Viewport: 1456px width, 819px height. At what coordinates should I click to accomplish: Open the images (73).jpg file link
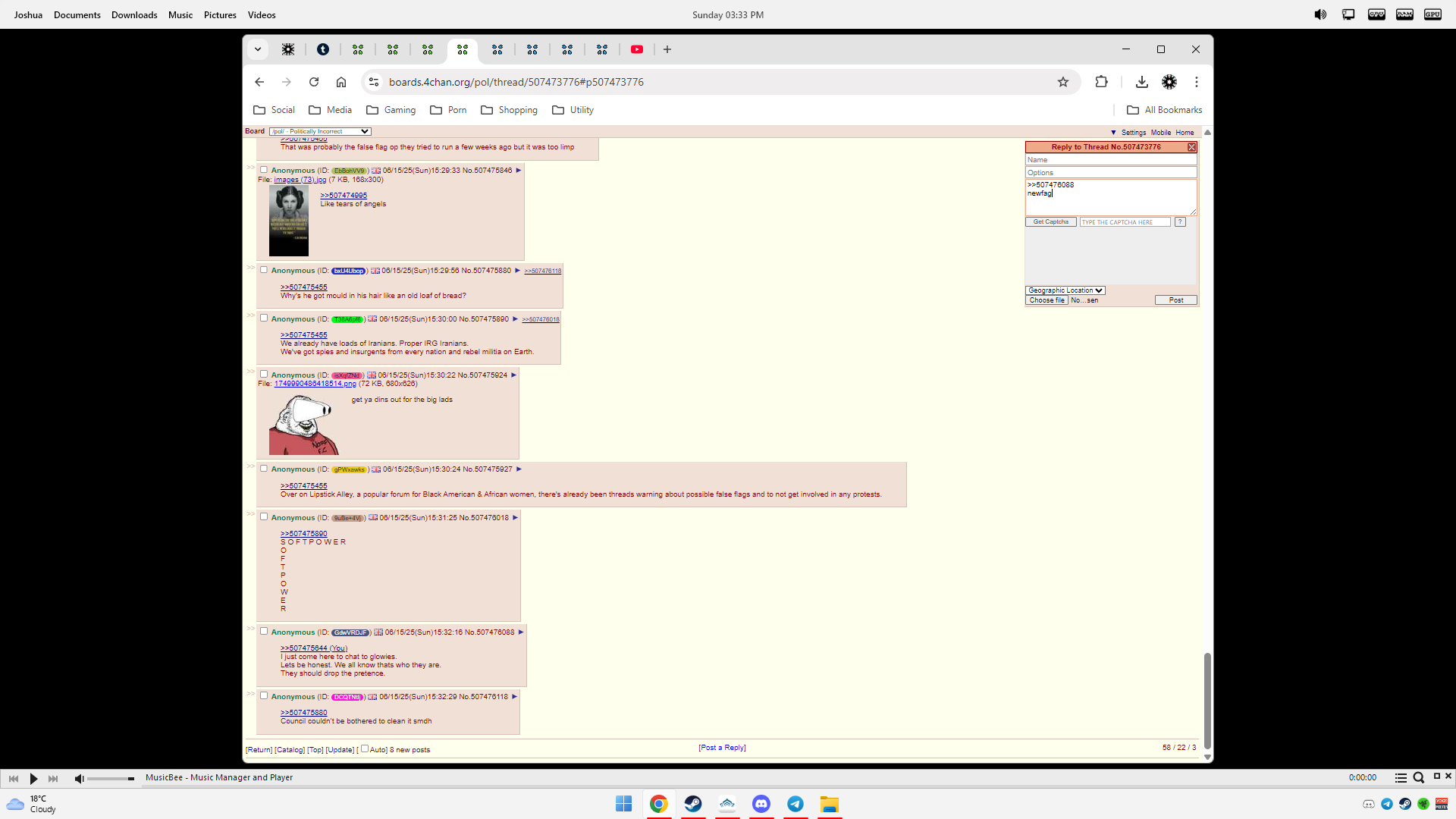(x=300, y=180)
